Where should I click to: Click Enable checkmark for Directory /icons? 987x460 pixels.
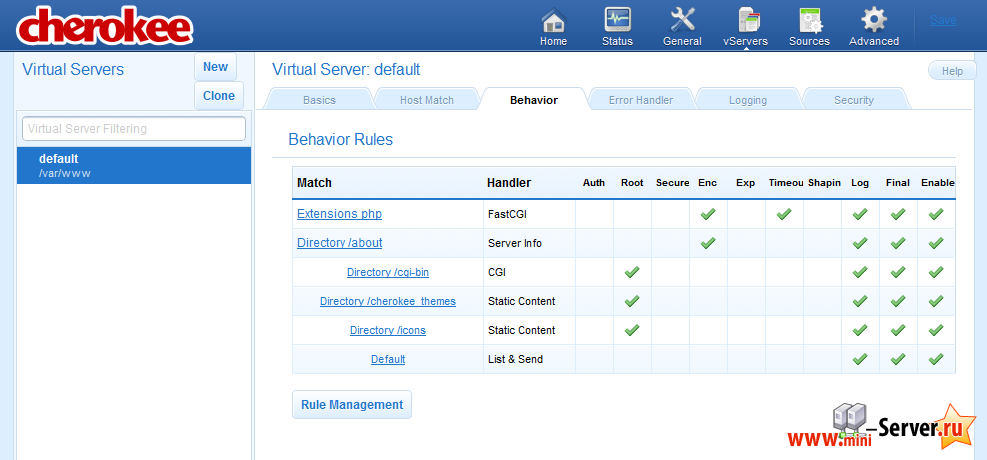coord(936,330)
